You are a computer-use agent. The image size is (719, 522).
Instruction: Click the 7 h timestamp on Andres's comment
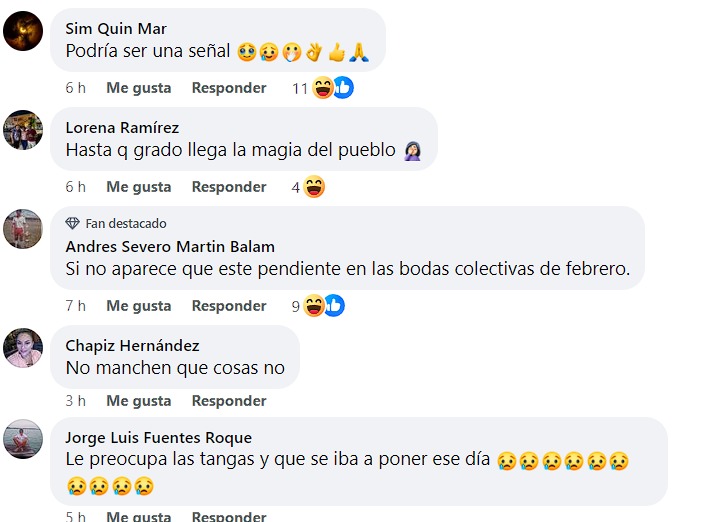tap(76, 306)
